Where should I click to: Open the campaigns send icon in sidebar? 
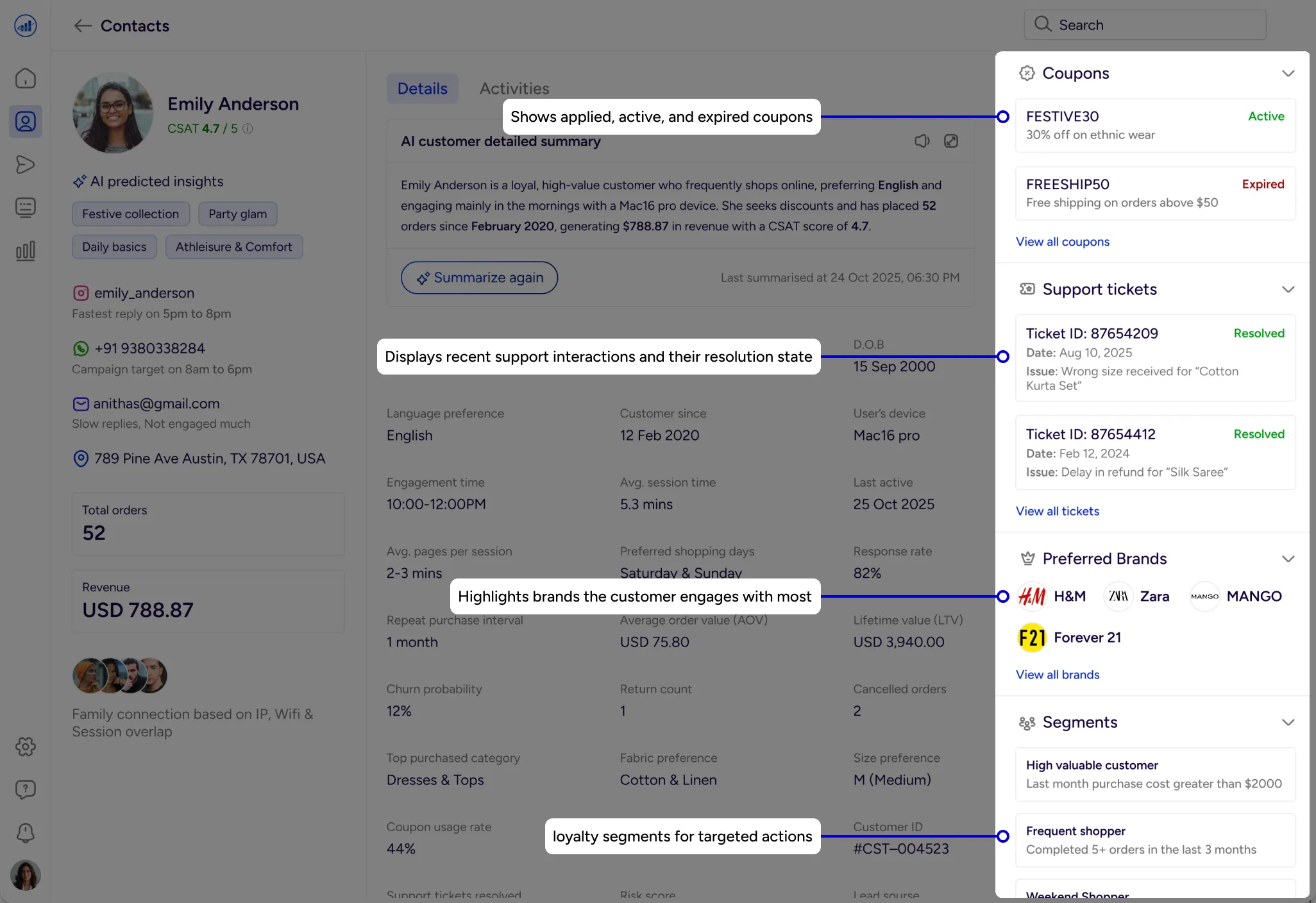26,165
